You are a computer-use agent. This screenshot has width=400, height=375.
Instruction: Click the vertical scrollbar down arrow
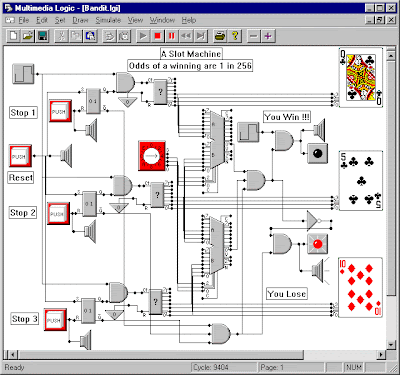pos(392,345)
